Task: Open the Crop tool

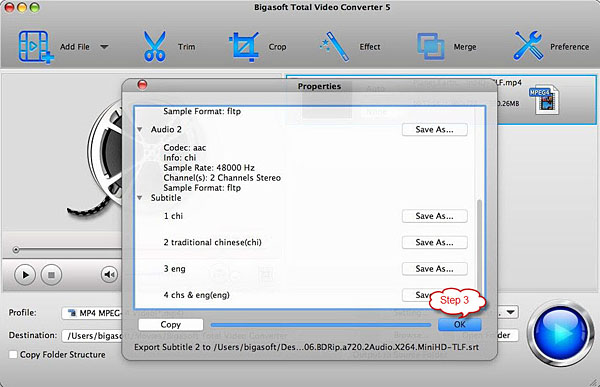Action: pos(244,47)
